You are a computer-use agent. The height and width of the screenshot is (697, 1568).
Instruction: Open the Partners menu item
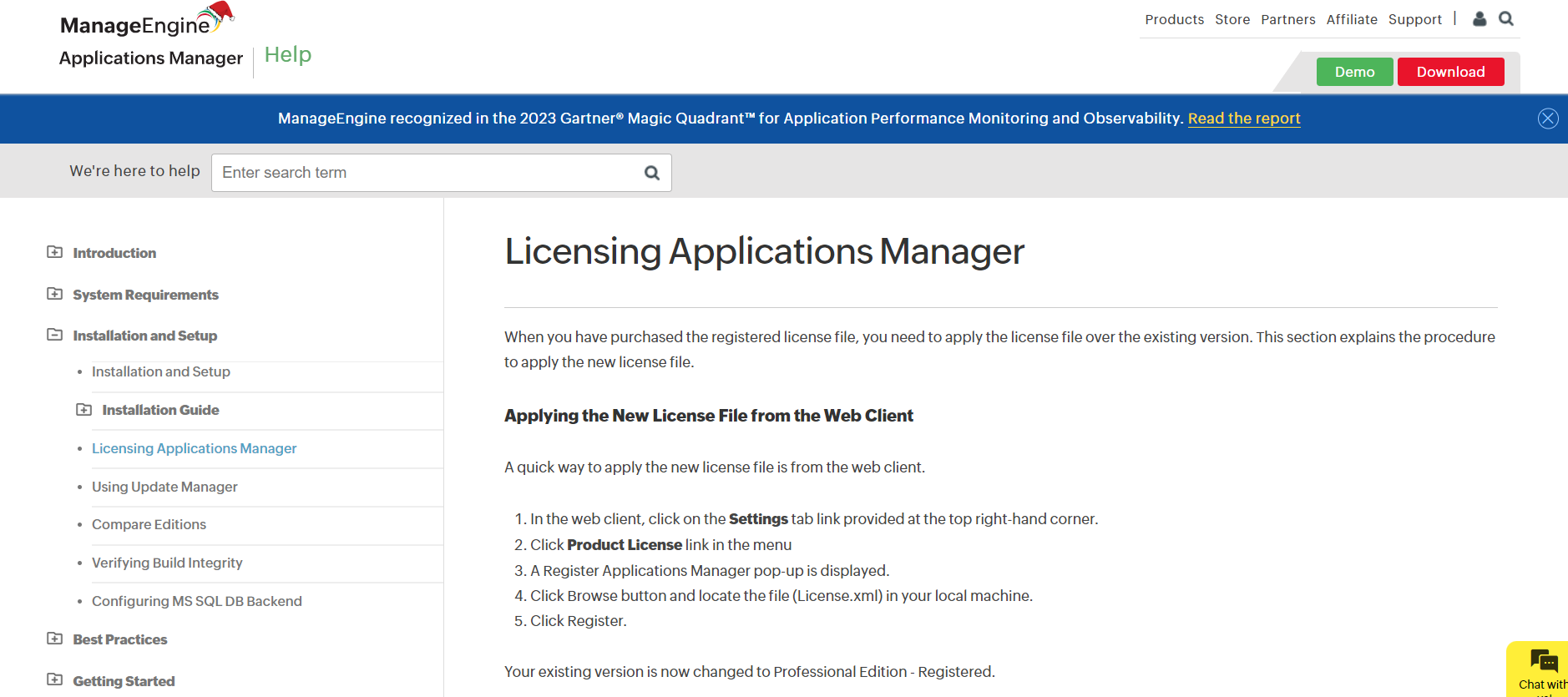(x=1288, y=19)
